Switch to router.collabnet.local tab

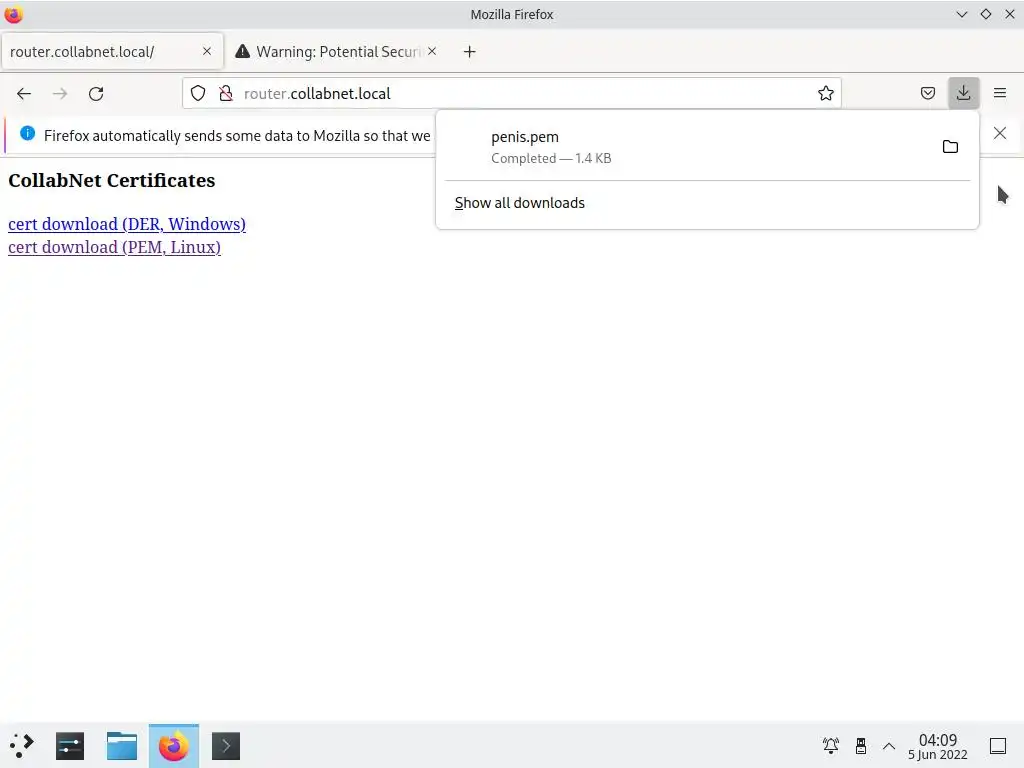(112, 52)
